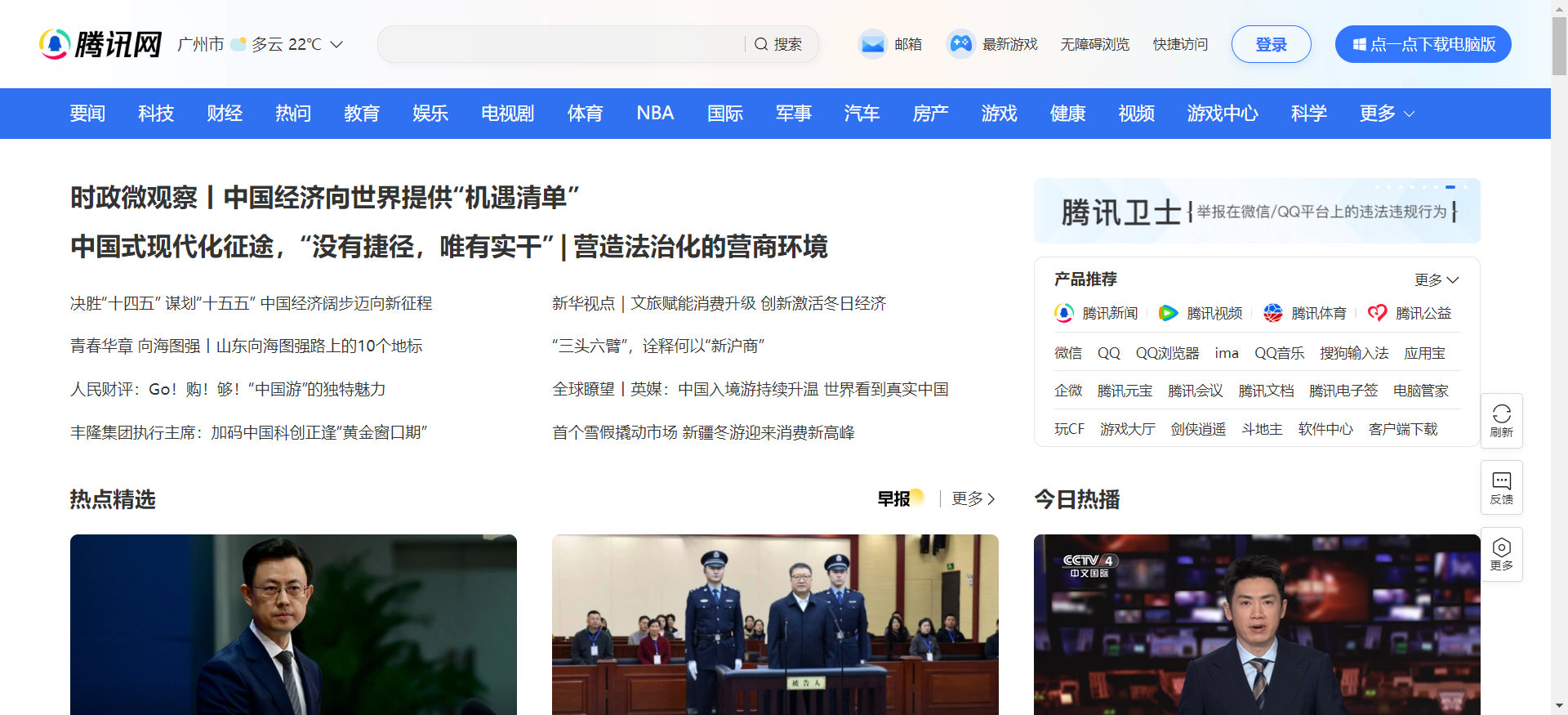Viewport: 1568px width, 715px height.
Task: Click the 微信 product link
Action: pyautogui.click(x=1068, y=353)
